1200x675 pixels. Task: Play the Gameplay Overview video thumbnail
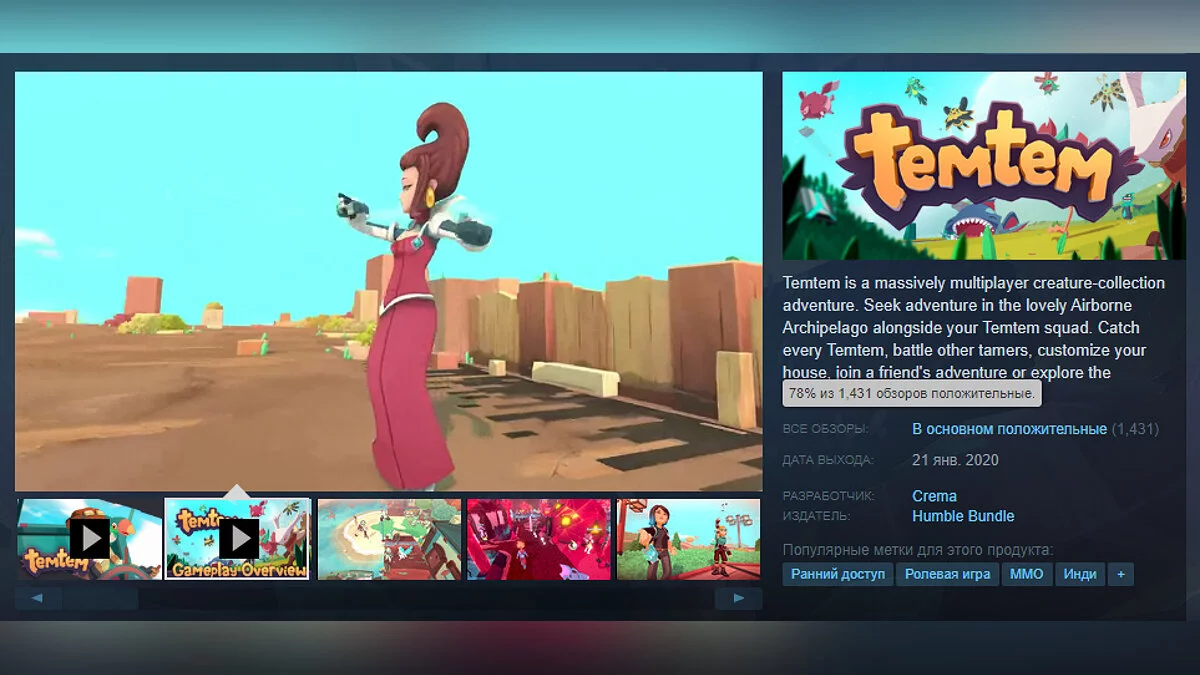[238, 539]
